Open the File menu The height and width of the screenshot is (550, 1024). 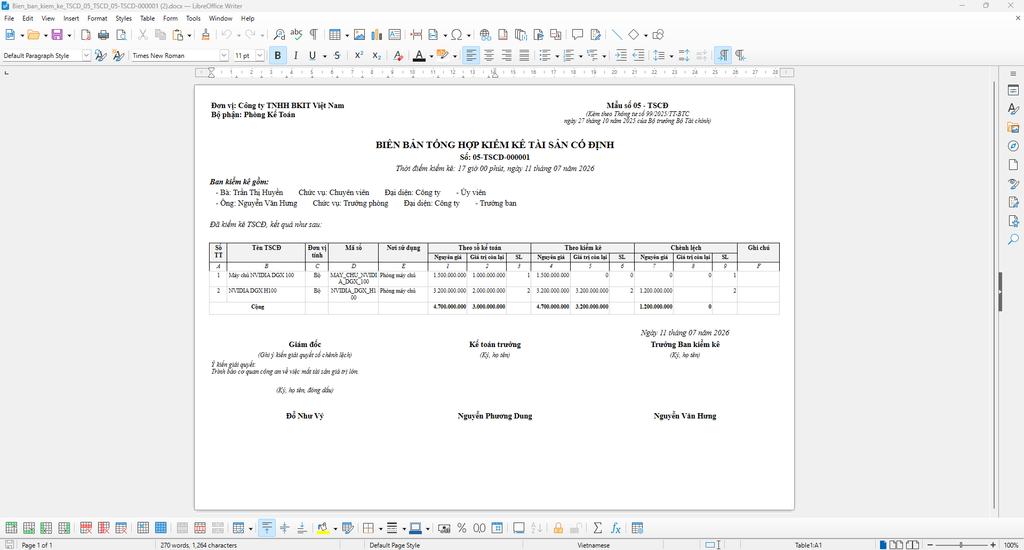9,18
